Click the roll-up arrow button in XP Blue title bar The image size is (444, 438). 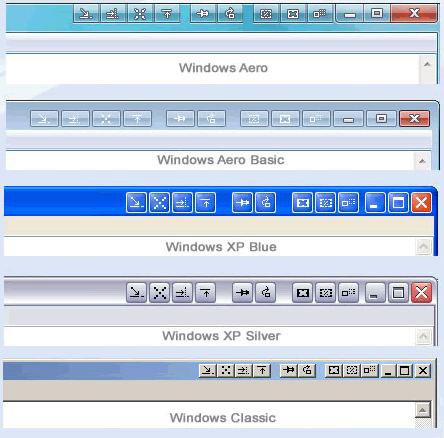pyautogui.click(x=206, y=202)
